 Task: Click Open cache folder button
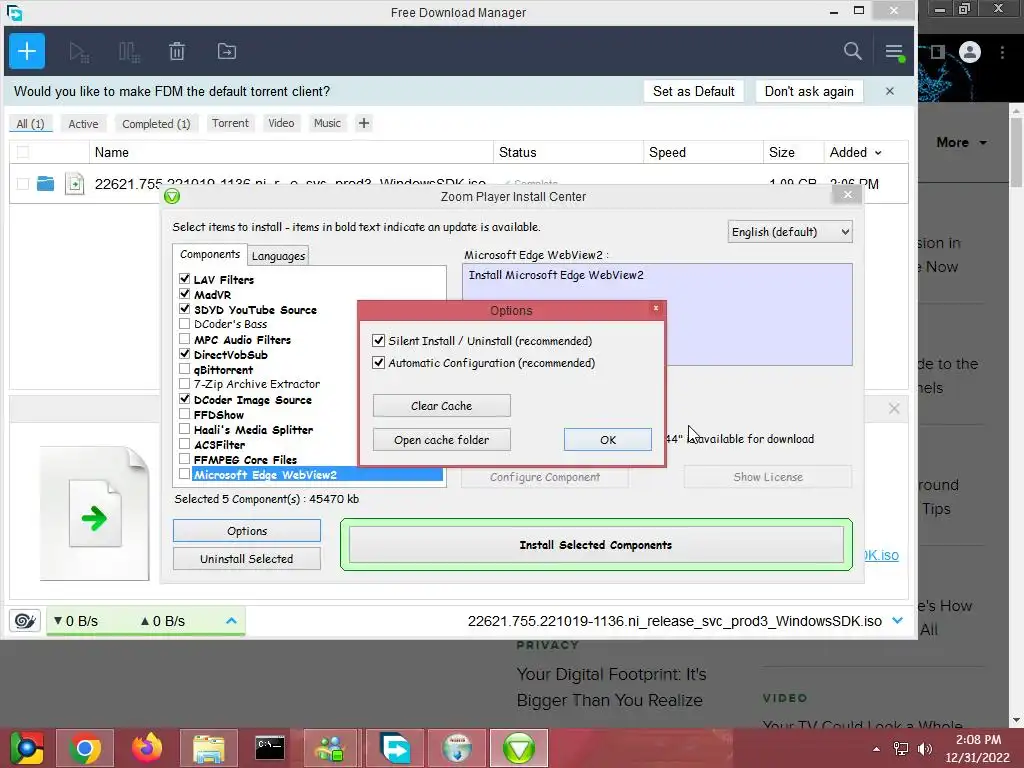441,440
